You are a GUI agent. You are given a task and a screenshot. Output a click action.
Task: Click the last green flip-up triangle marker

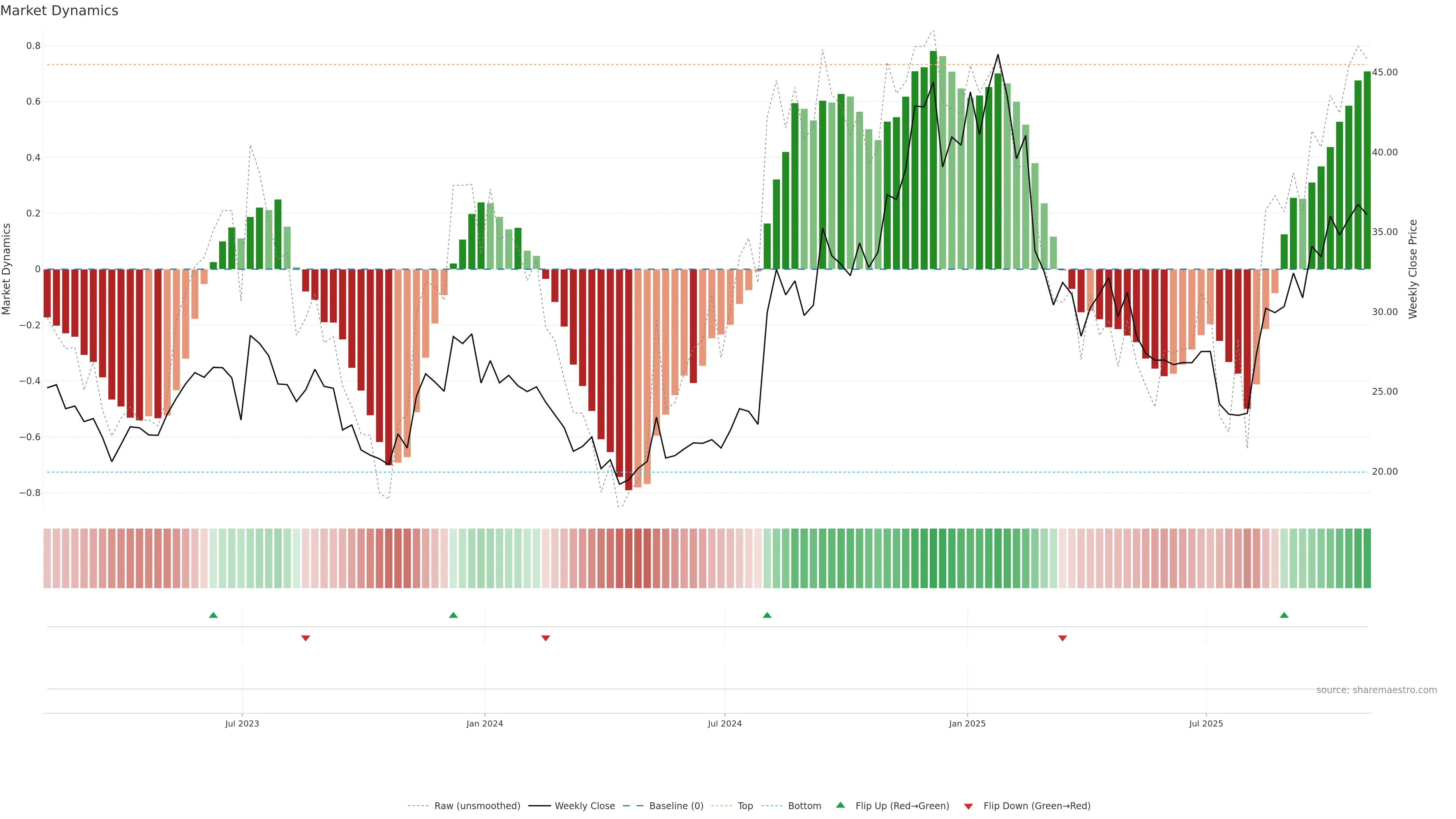1284,615
